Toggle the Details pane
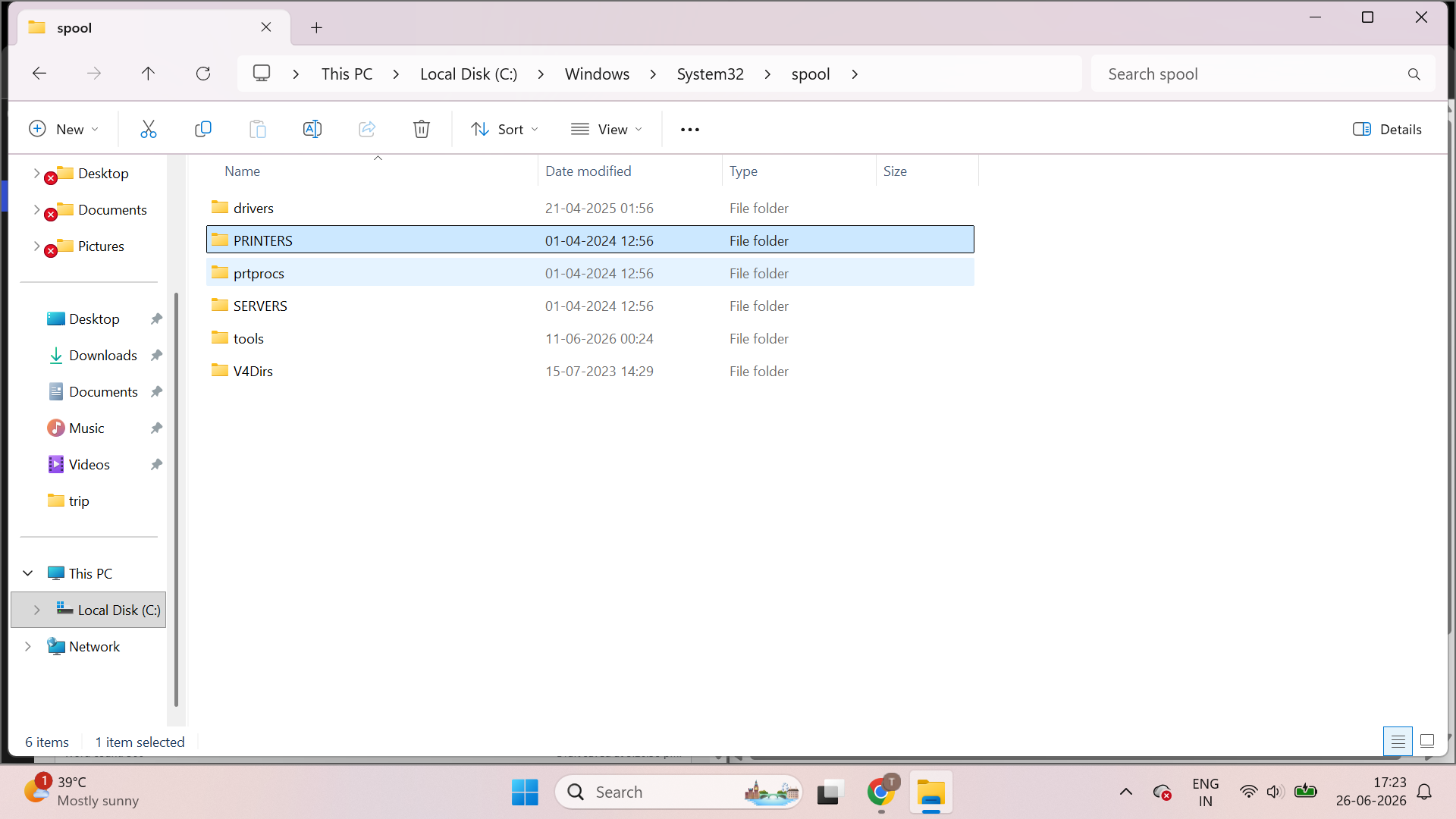The image size is (1456, 819). (1387, 129)
